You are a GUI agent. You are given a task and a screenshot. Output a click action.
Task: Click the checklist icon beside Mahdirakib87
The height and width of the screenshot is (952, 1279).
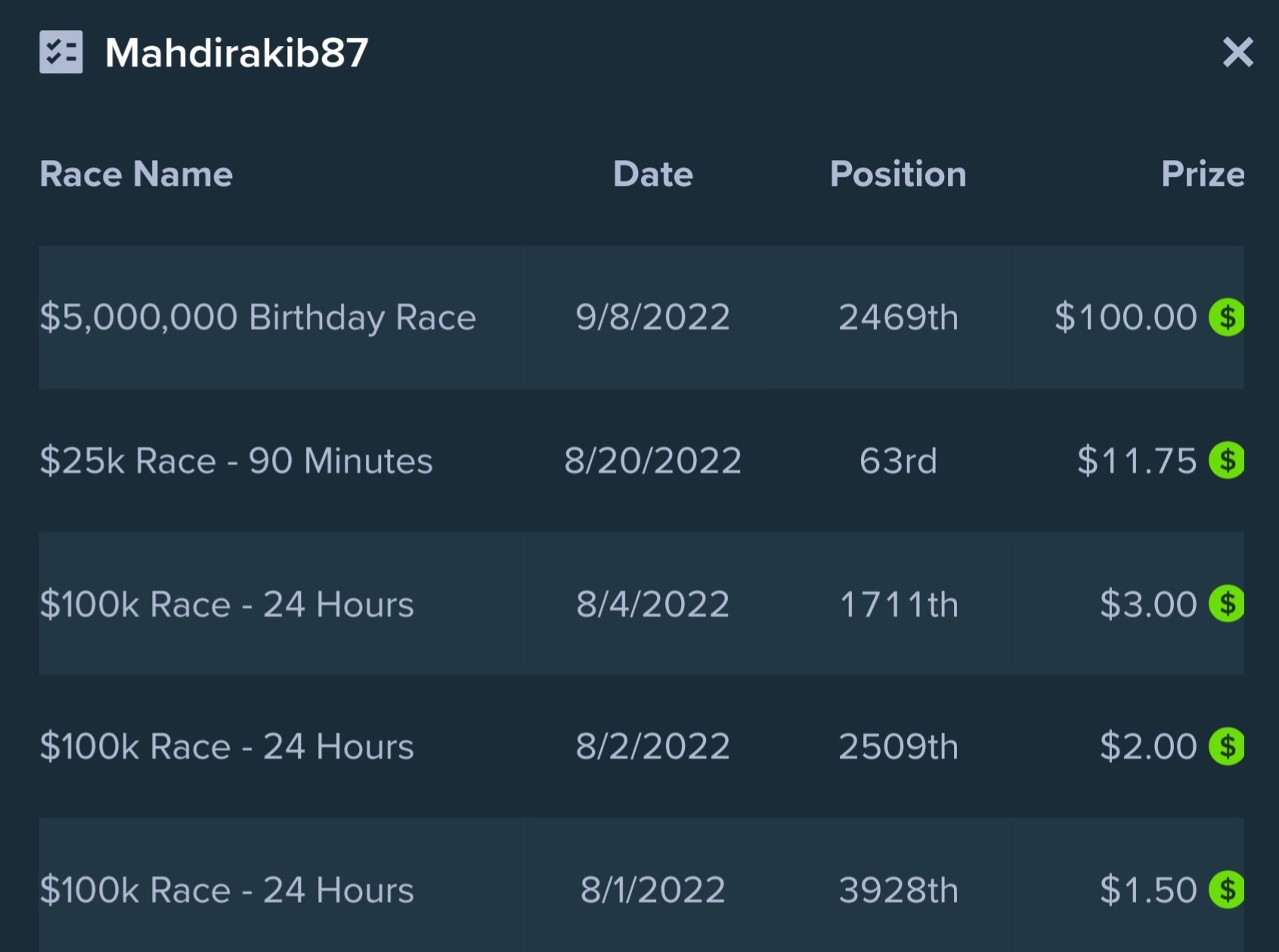(x=60, y=52)
